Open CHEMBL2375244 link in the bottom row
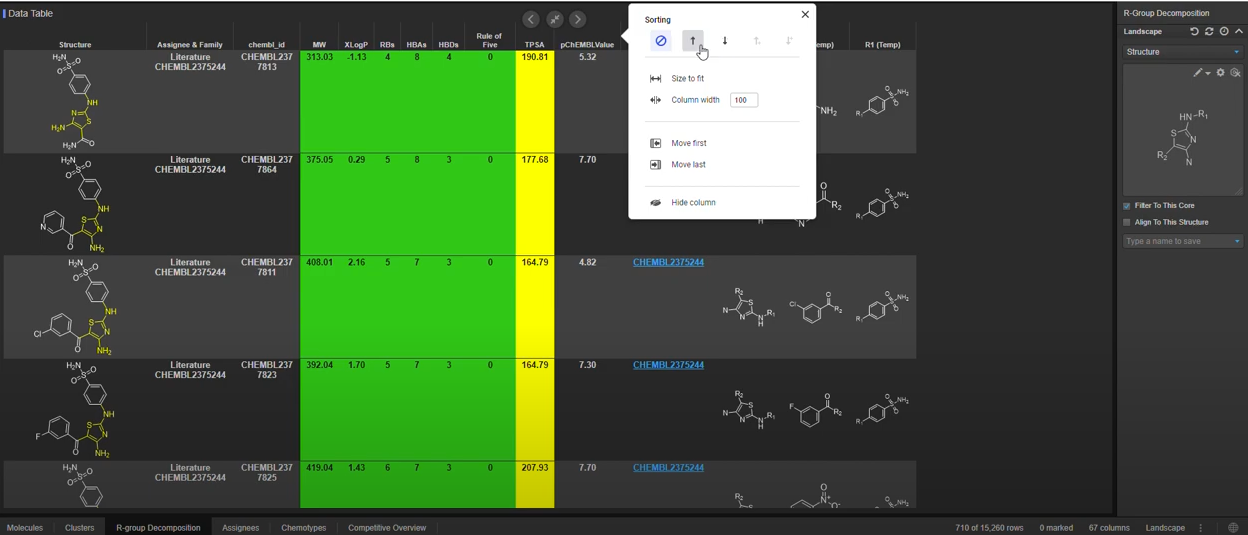 point(668,467)
